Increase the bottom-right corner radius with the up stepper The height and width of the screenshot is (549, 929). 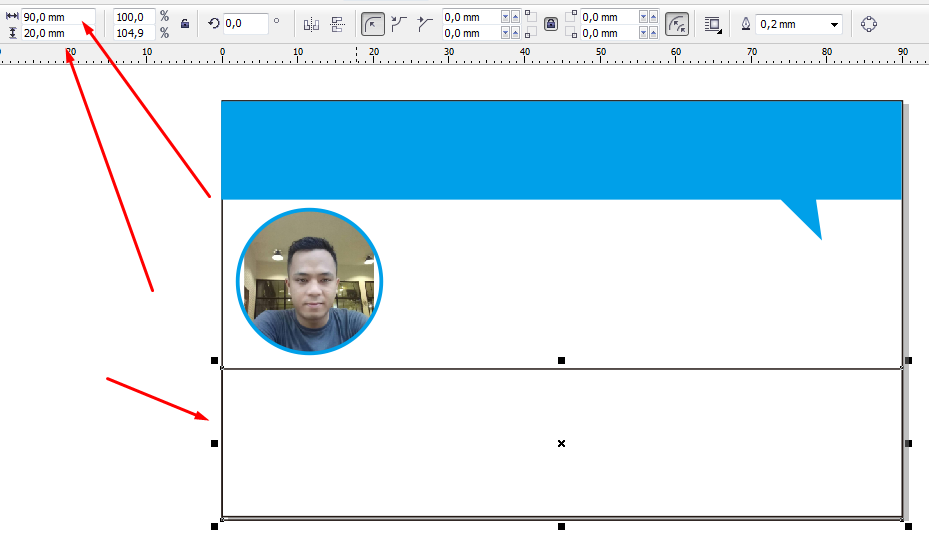tap(653, 33)
